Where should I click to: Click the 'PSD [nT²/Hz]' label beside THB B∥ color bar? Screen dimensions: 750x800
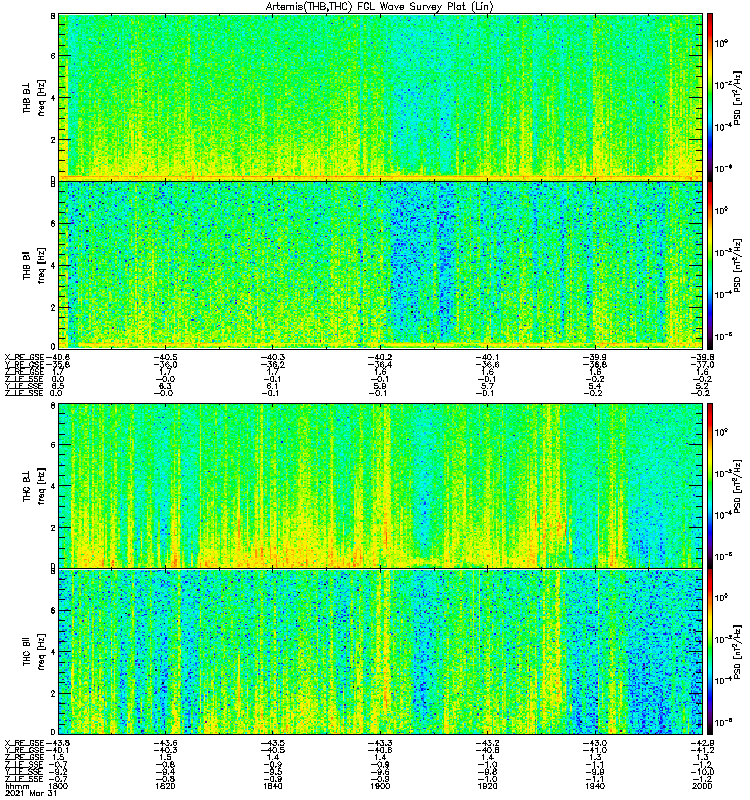pos(738,265)
